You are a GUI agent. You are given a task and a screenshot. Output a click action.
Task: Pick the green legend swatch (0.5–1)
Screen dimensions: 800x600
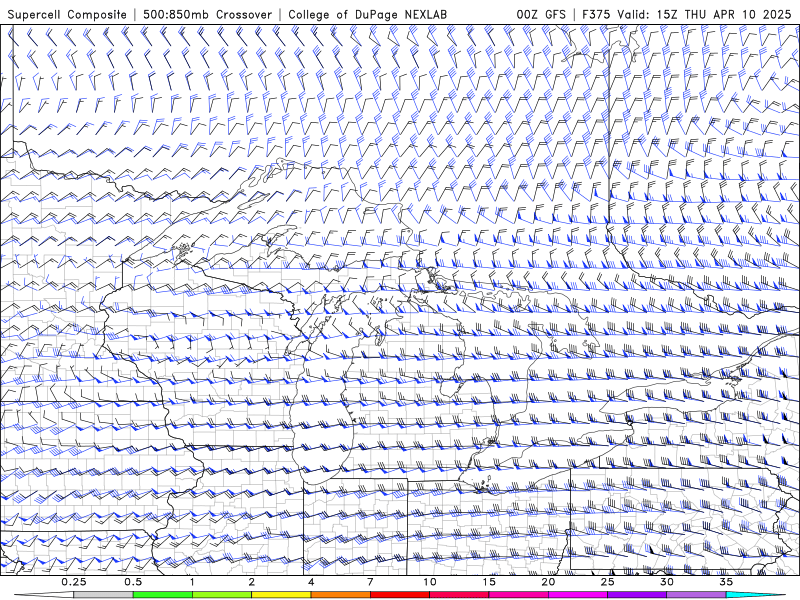click(163, 595)
